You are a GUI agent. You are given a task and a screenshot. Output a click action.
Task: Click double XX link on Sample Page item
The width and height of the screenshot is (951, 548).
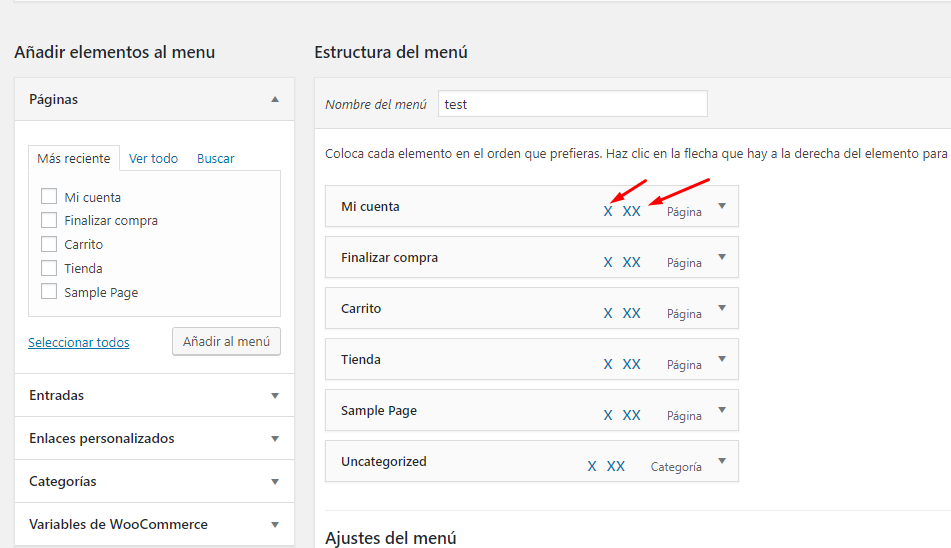point(631,415)
